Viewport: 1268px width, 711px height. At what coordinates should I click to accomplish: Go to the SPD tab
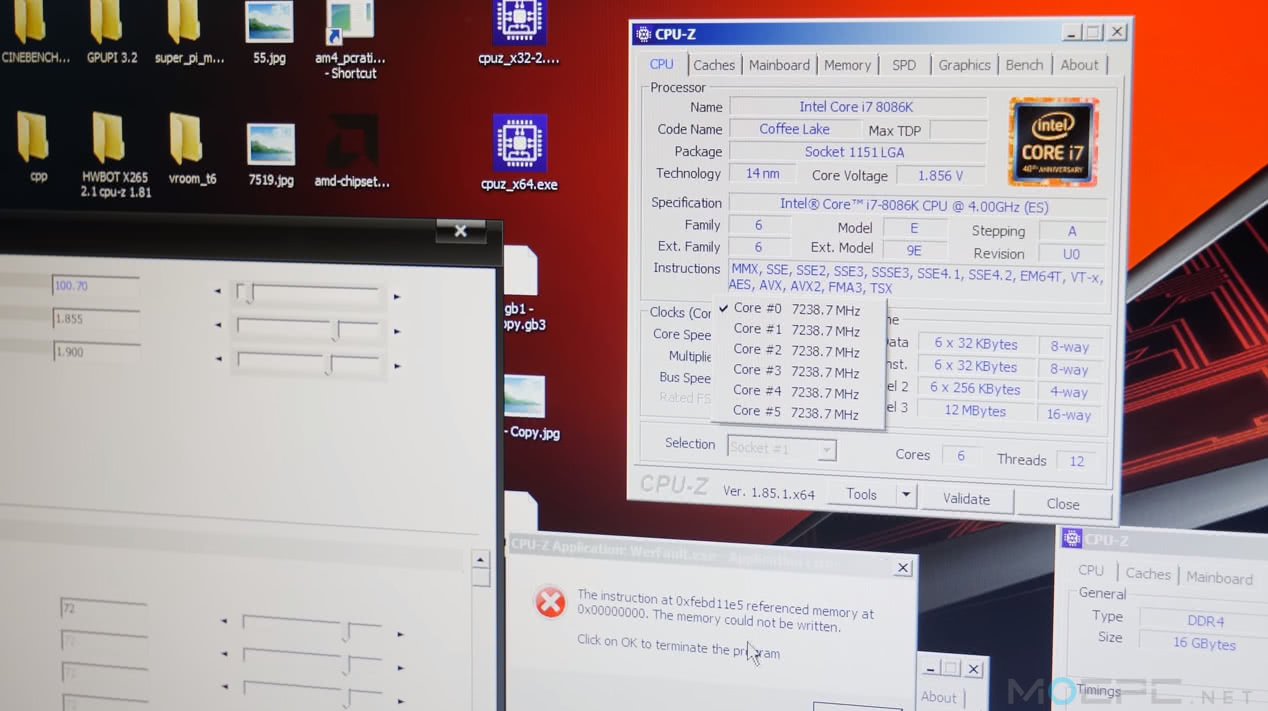[x=904, y=65]
